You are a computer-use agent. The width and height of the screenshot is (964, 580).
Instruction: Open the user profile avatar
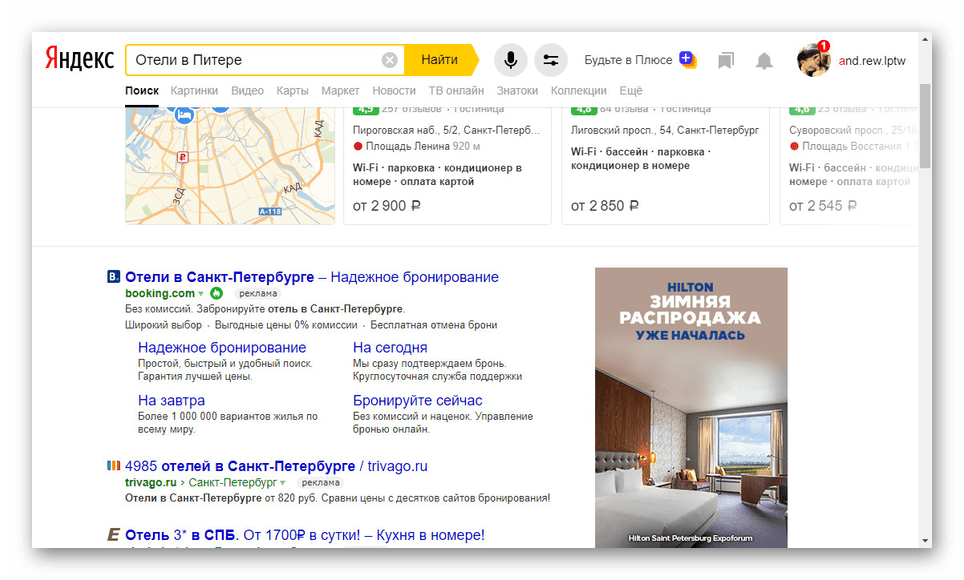coord(813,60)
